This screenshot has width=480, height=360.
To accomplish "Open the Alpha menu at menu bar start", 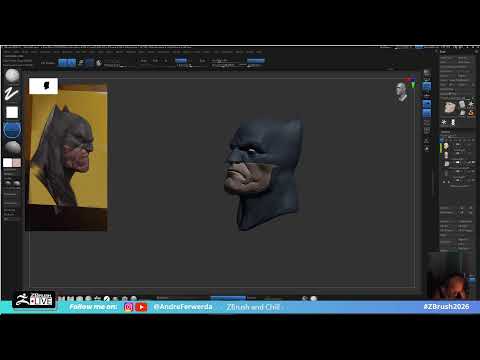I will click(7, 52).
